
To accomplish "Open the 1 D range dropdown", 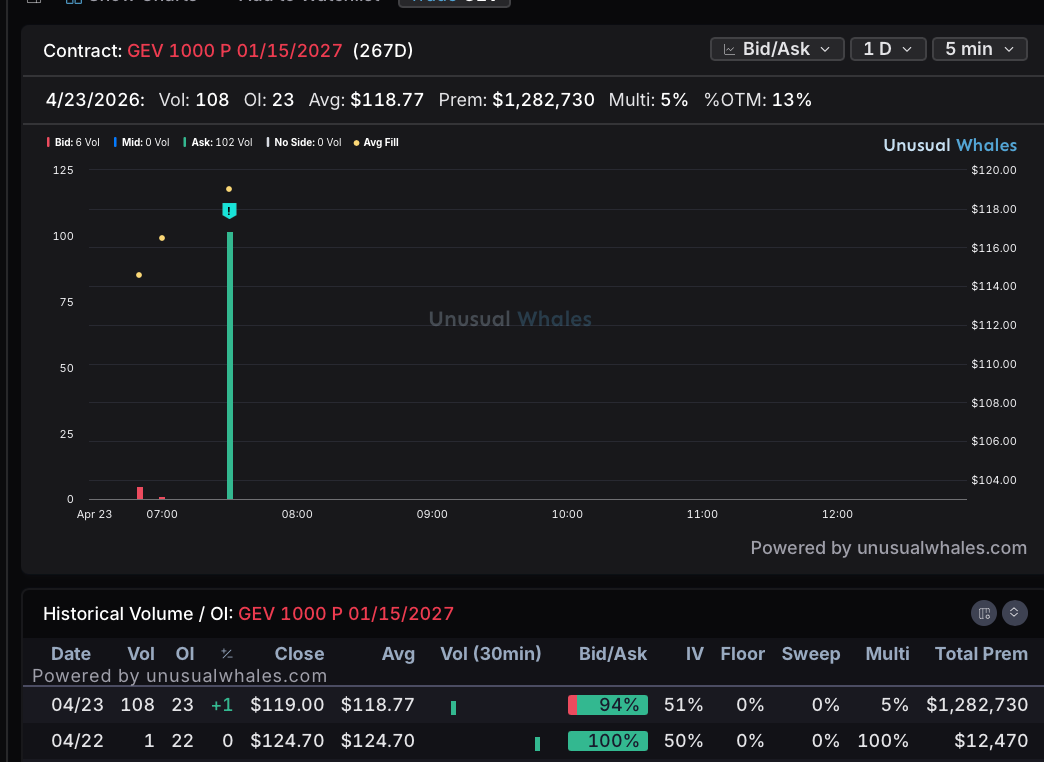I will (x=888, y=49).
